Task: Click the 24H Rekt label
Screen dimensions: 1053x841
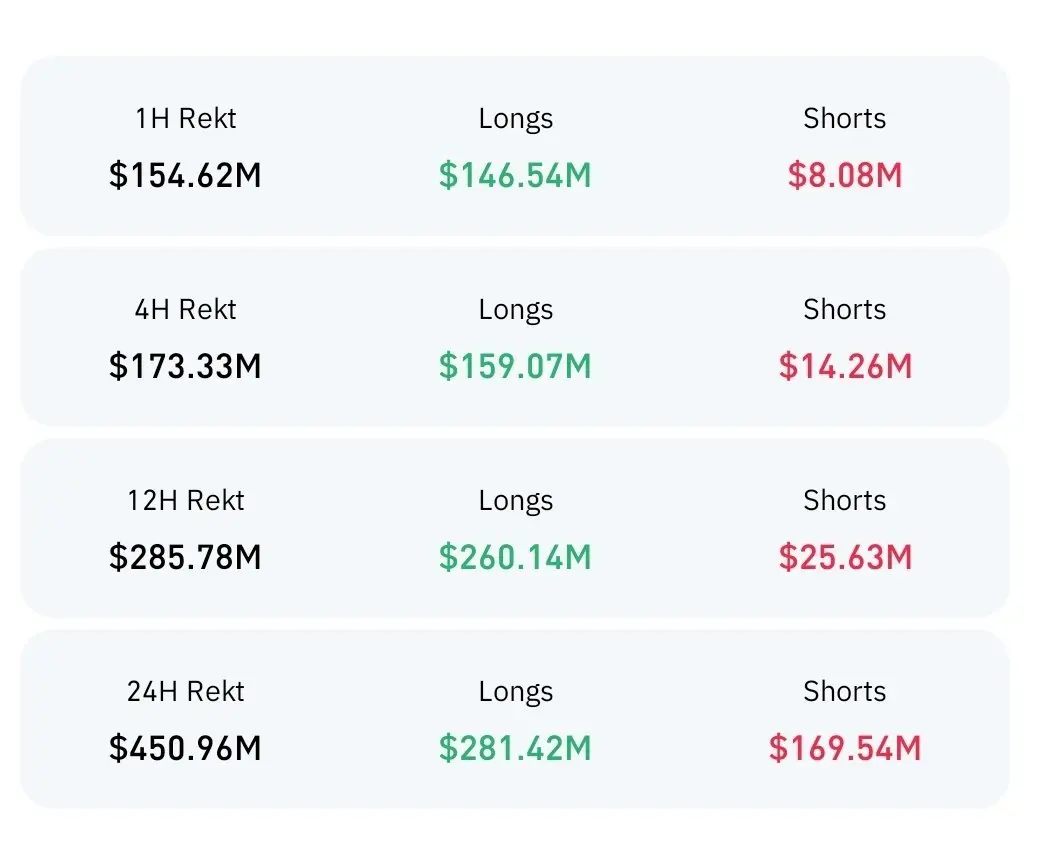Action: (185, 691)
